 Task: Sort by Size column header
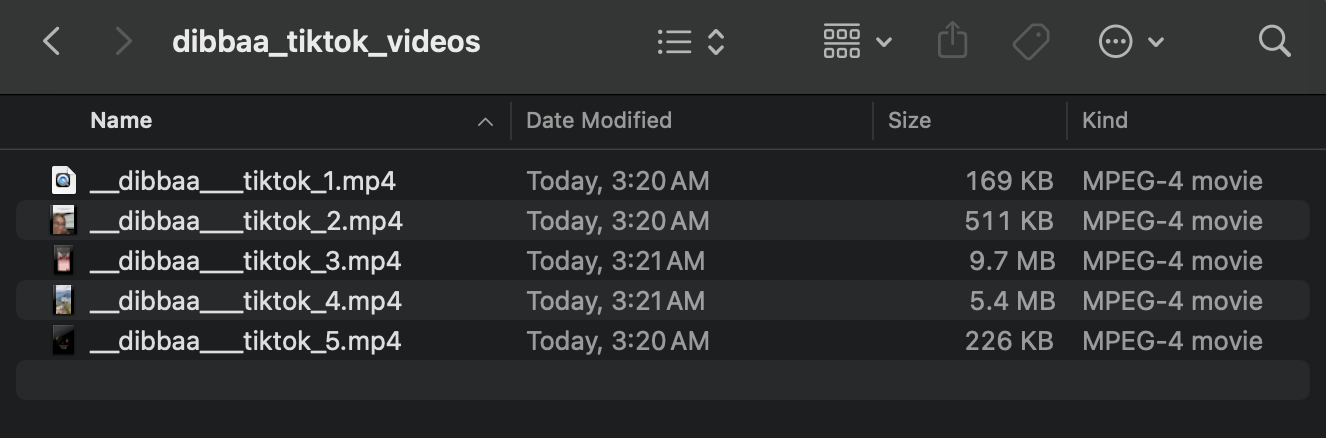pyautogui.click(x=909, y=121)
